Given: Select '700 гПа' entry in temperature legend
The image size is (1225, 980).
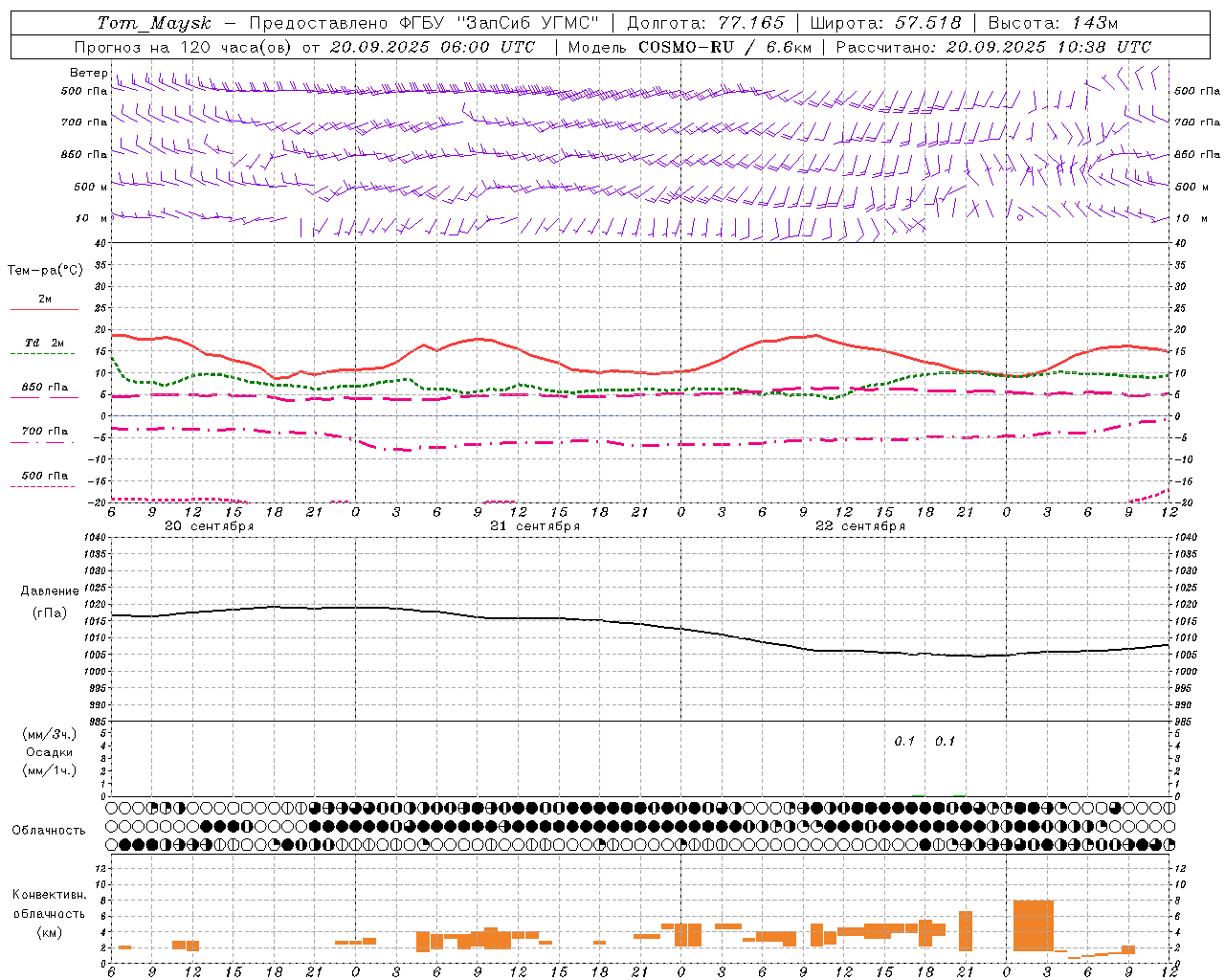Looking at the screenshot, I should (45, 431).
